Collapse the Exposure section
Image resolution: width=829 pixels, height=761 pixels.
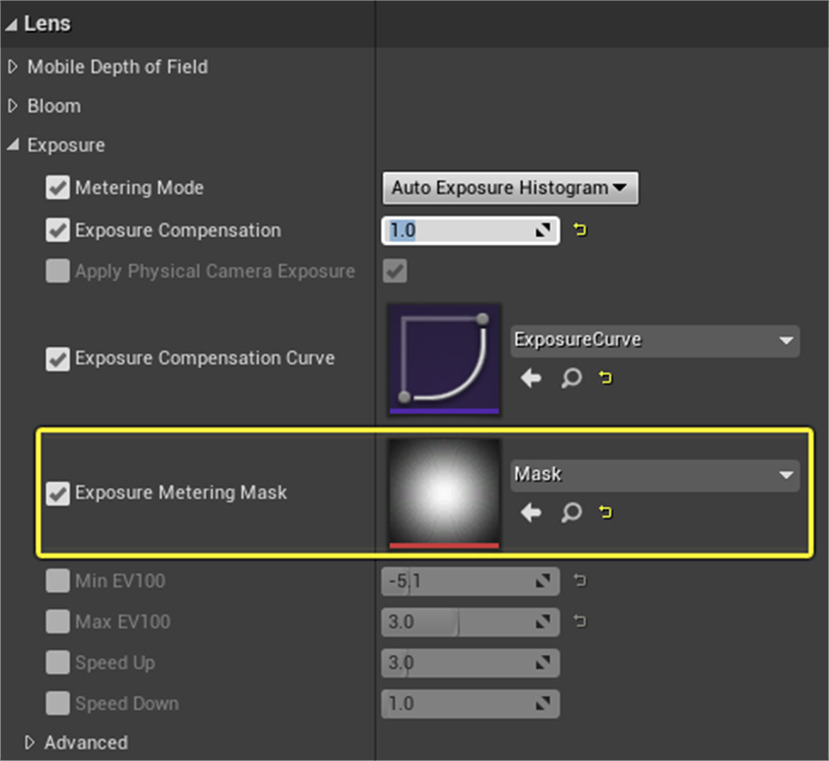(x=13, y=145)
